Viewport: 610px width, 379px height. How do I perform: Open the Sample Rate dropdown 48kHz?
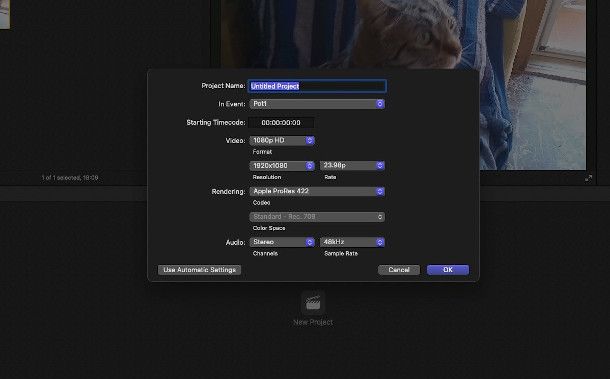point(352,242)
